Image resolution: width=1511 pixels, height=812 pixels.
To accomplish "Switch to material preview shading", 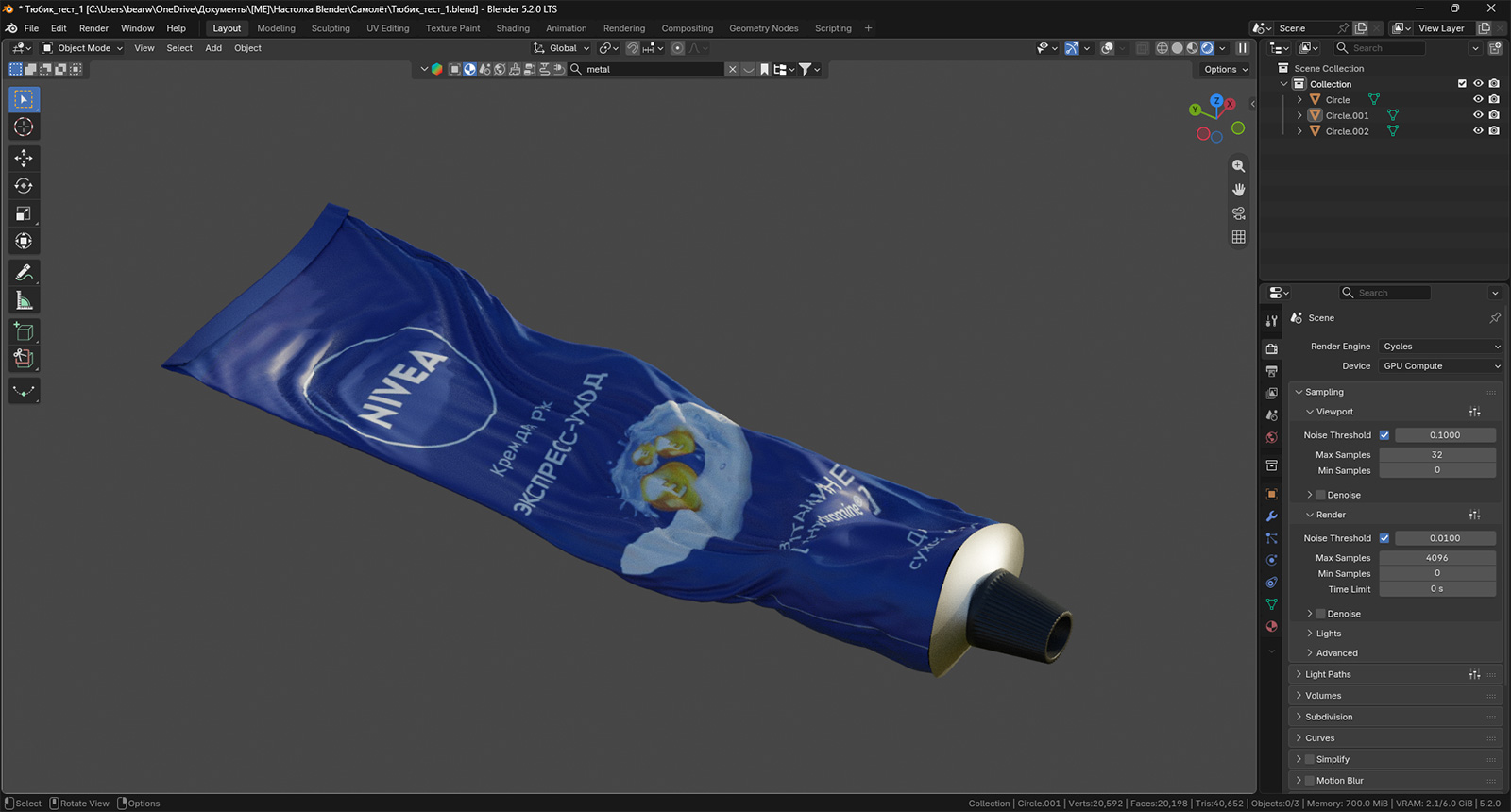I will (x=1192, y=48).
